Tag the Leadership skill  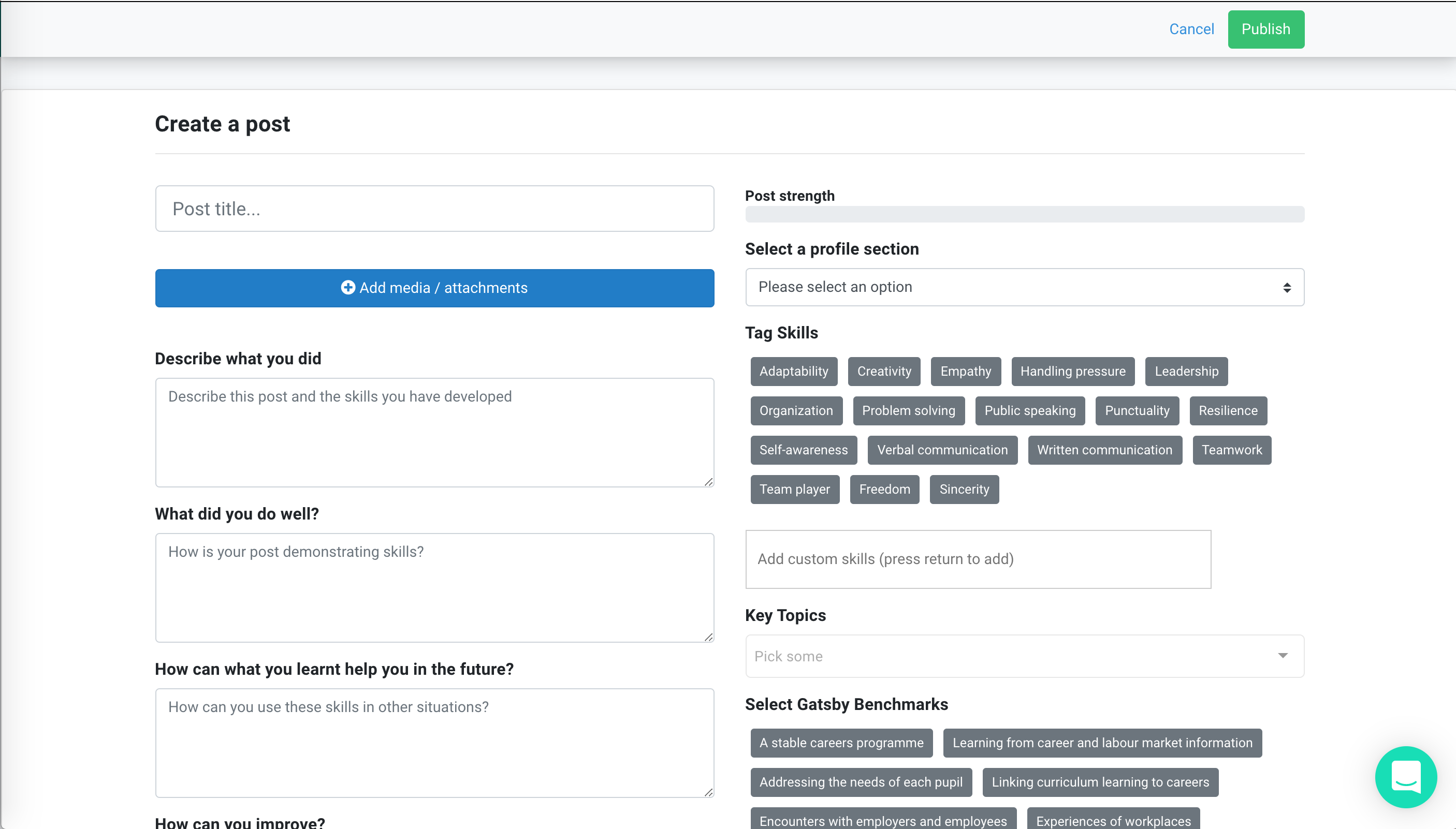click(x=1186, y=371)
